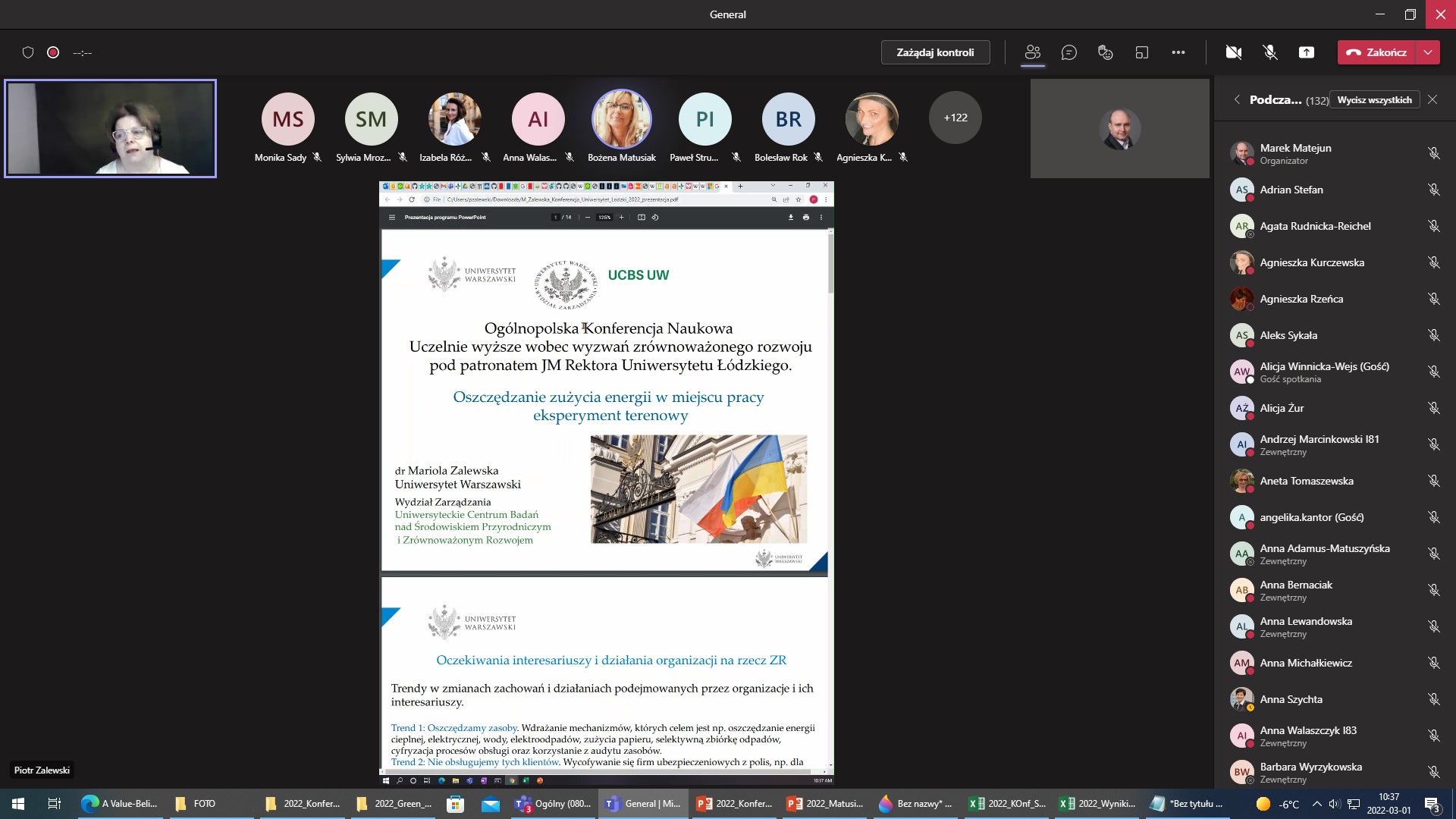Open the meeting chat icon
1456x819 pixels.
(1068, 52)
